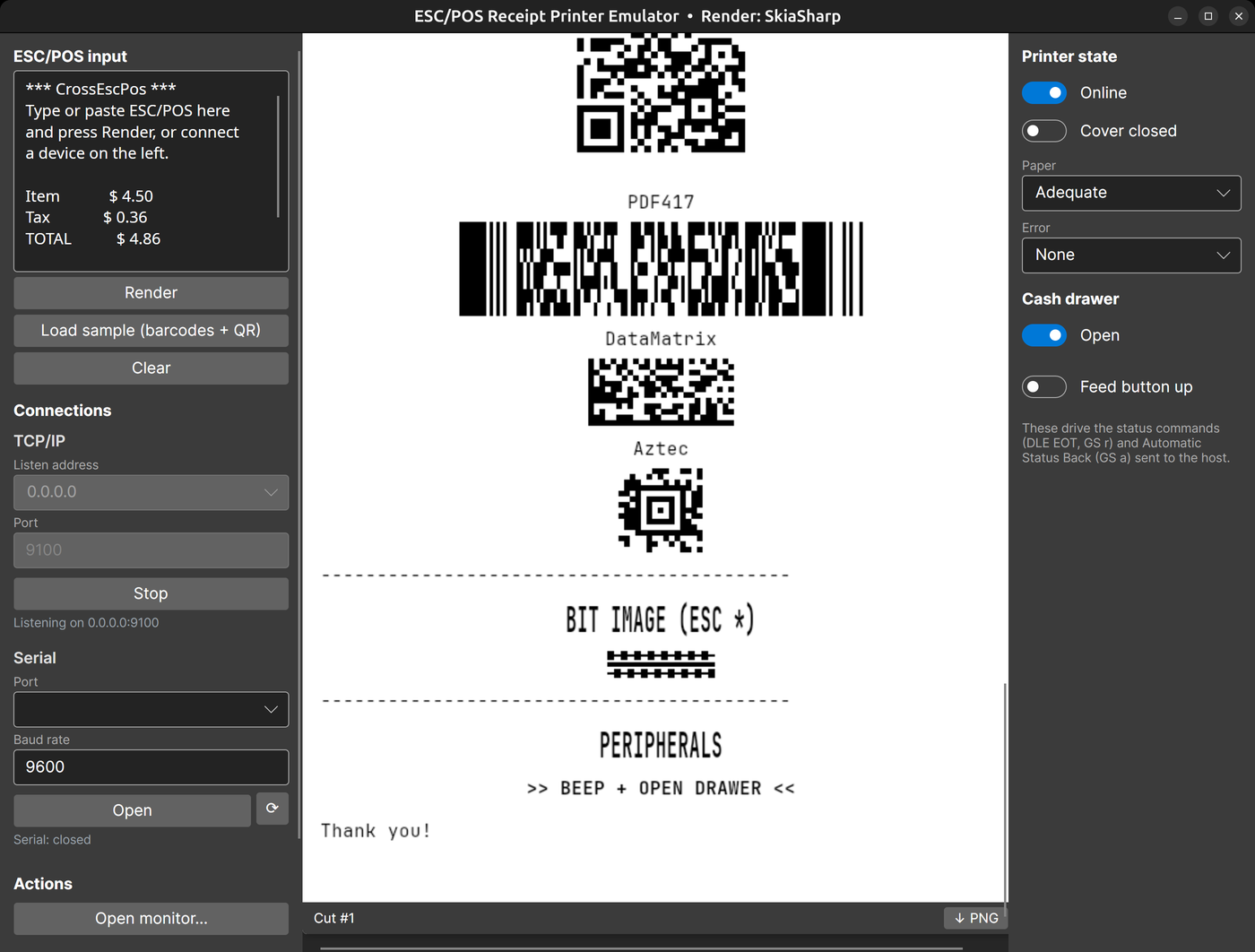
Task: Click Load sample (barcodes + QR)
Action: tap(151, 331)
